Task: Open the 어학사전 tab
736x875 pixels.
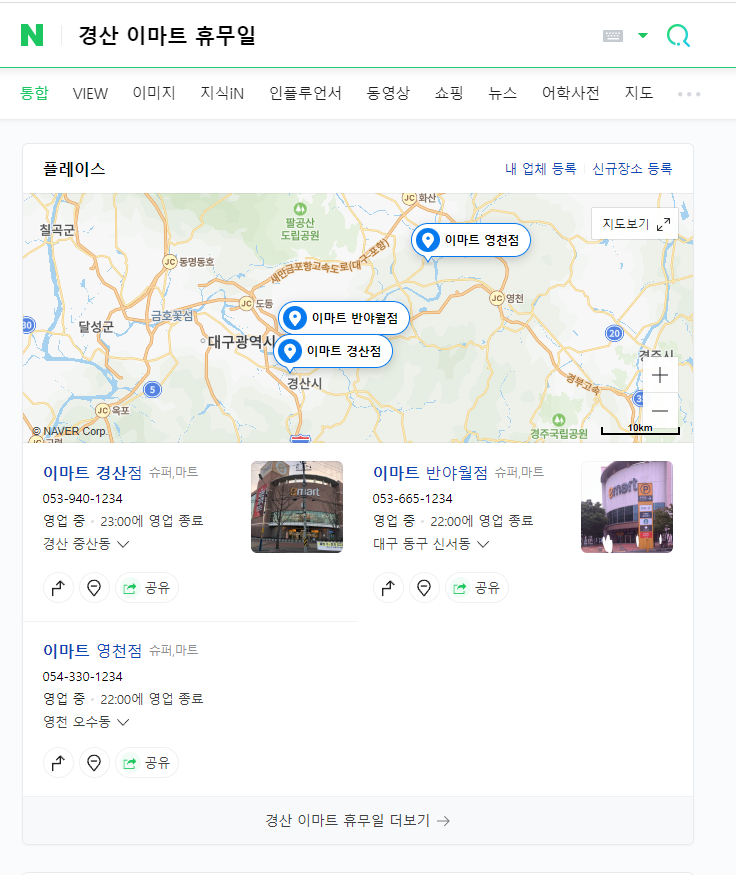Action: coord(571,93)
